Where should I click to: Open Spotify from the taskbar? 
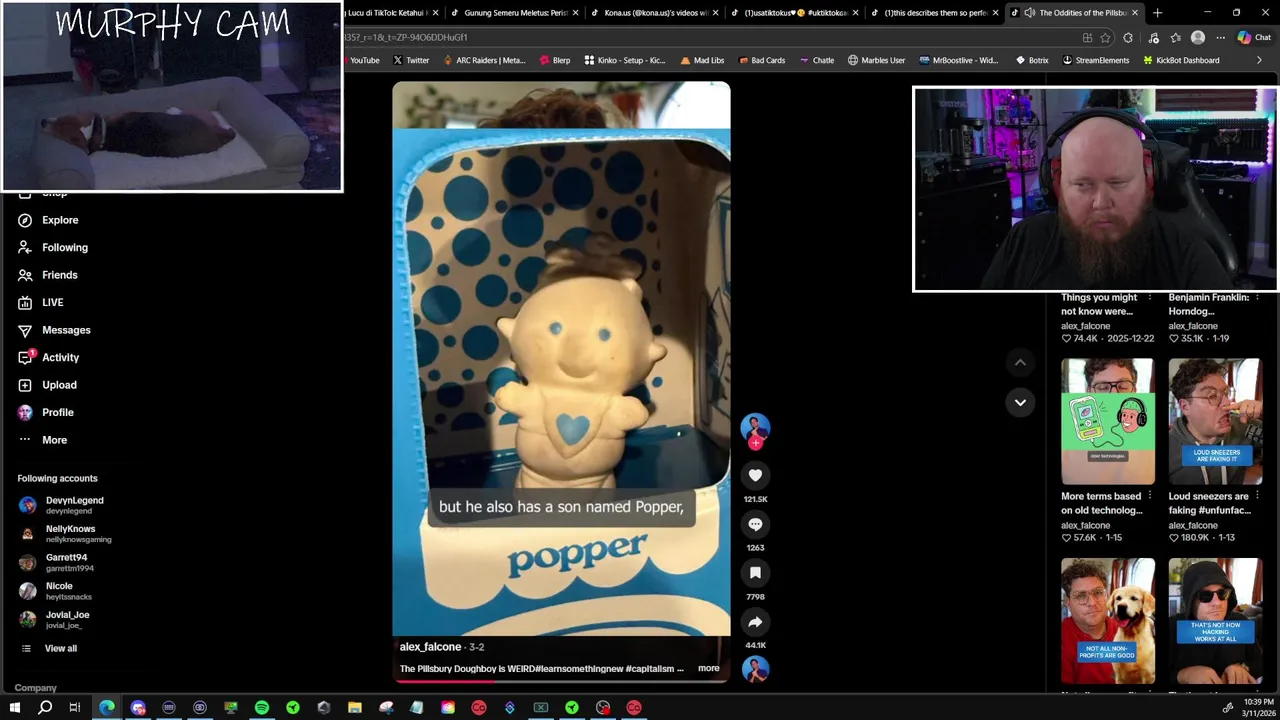262,708
